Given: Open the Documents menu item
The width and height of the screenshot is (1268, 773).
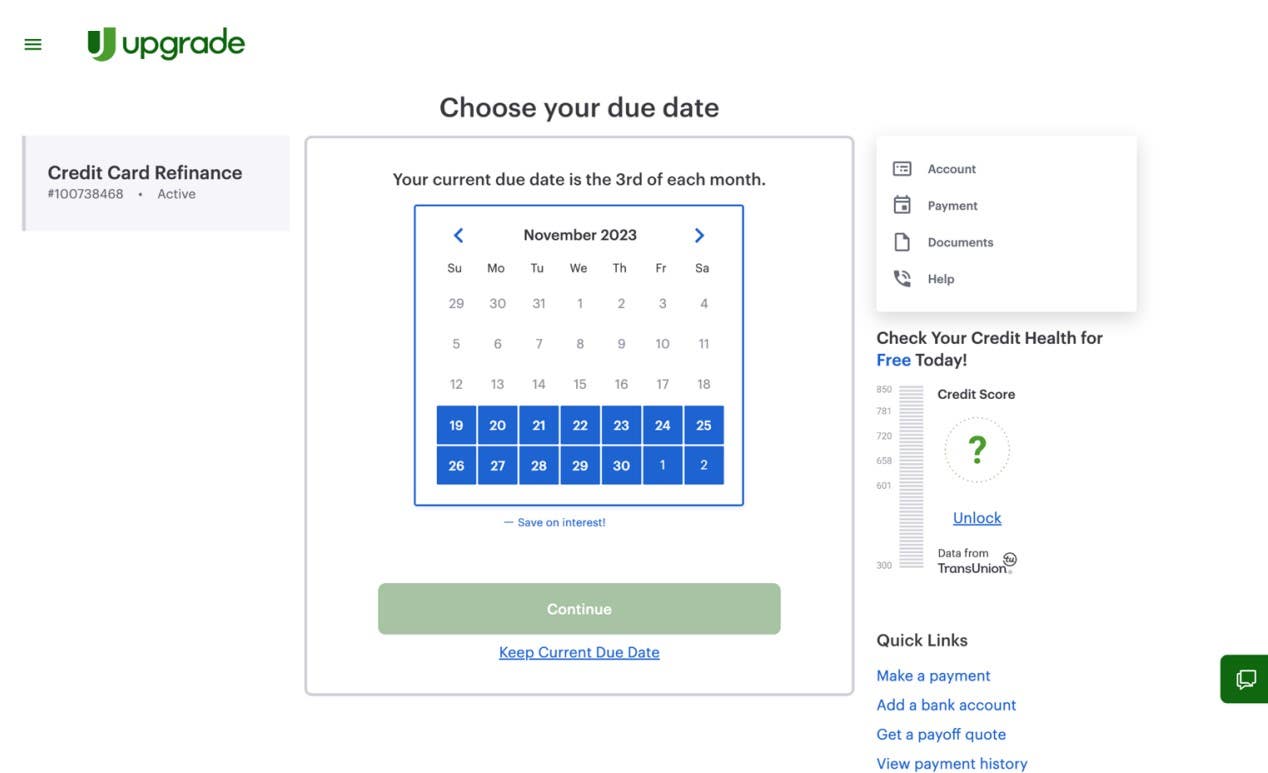Looking at the screenshot, I should 960,242.
